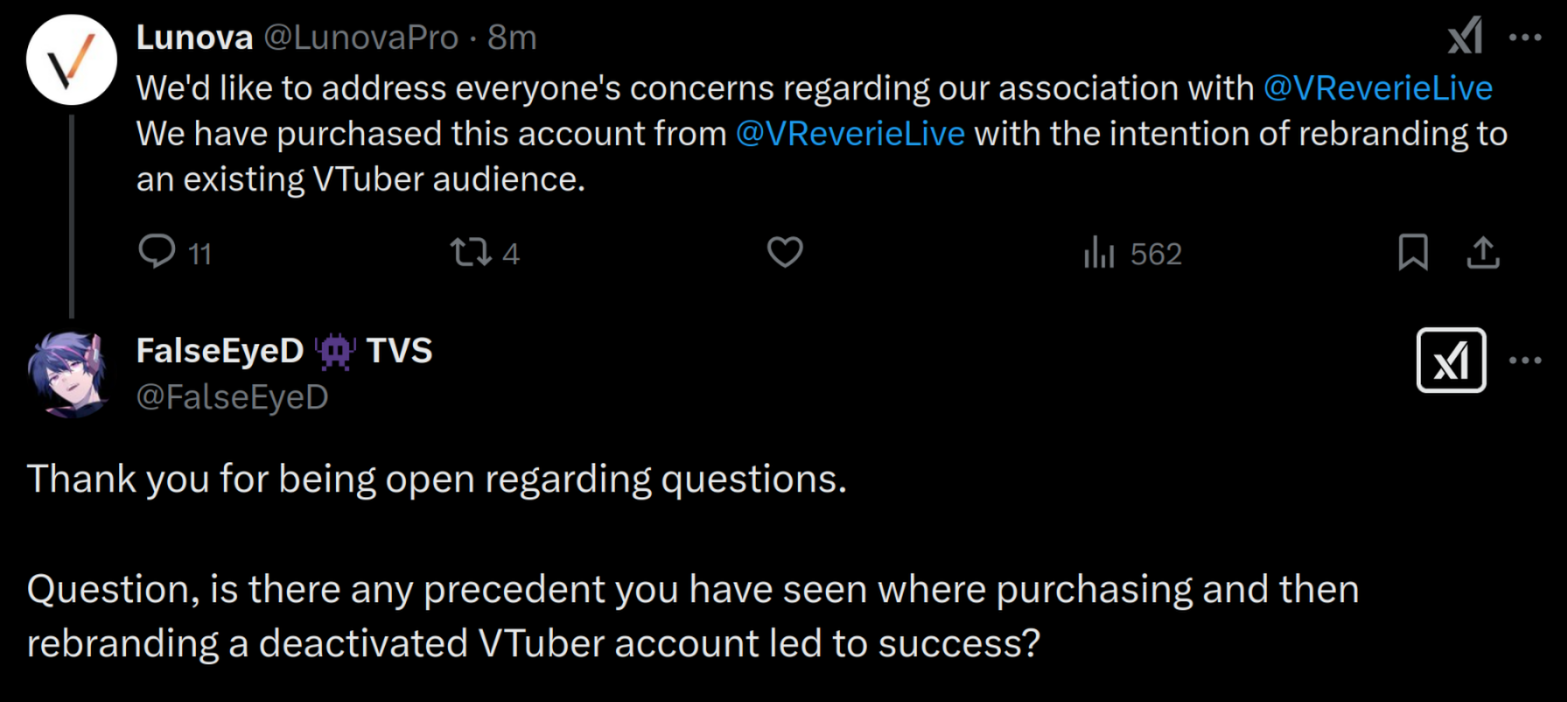Click the reply icon on Lunova's post
1567x702 pixels.
[156, 253]
